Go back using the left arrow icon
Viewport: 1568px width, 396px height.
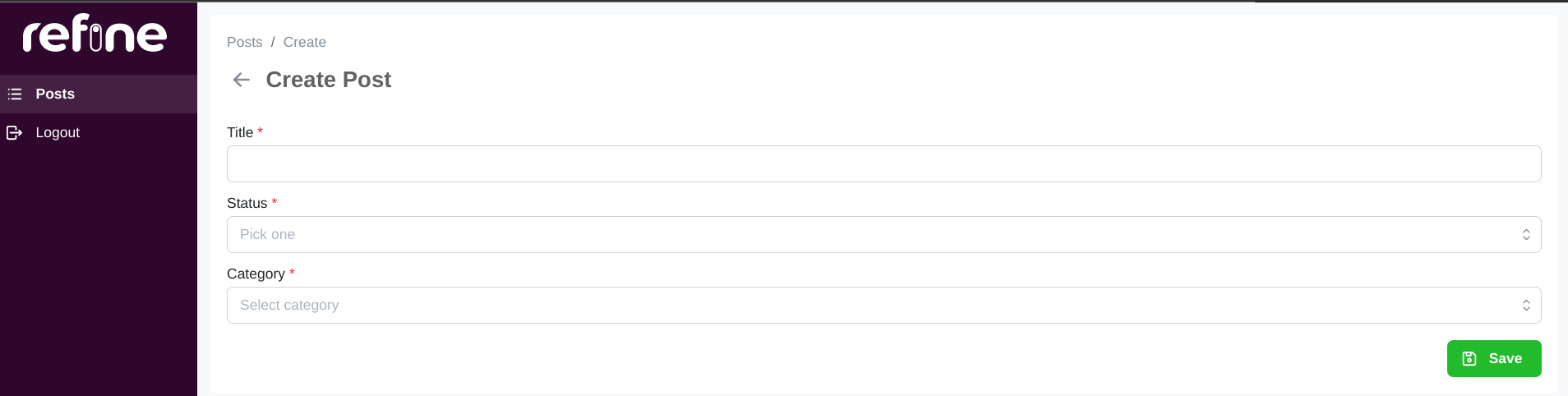[241, 80]
